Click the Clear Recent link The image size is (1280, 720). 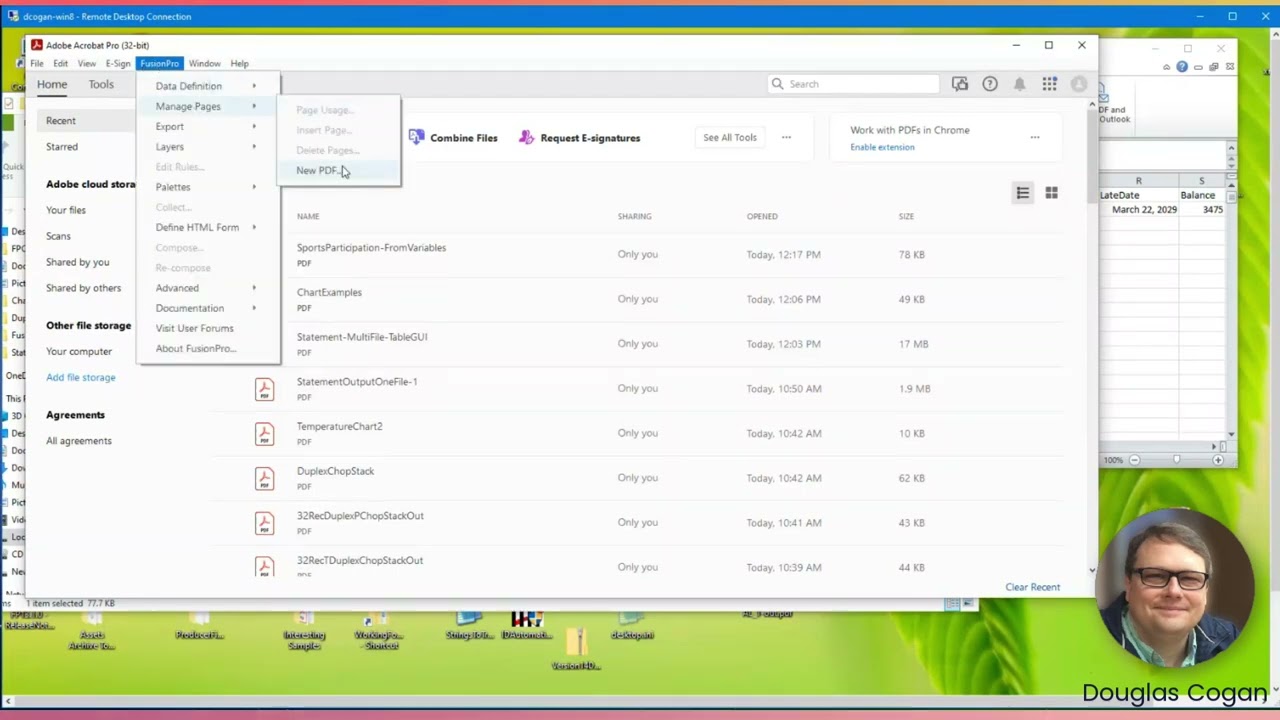click(1032, 587)
